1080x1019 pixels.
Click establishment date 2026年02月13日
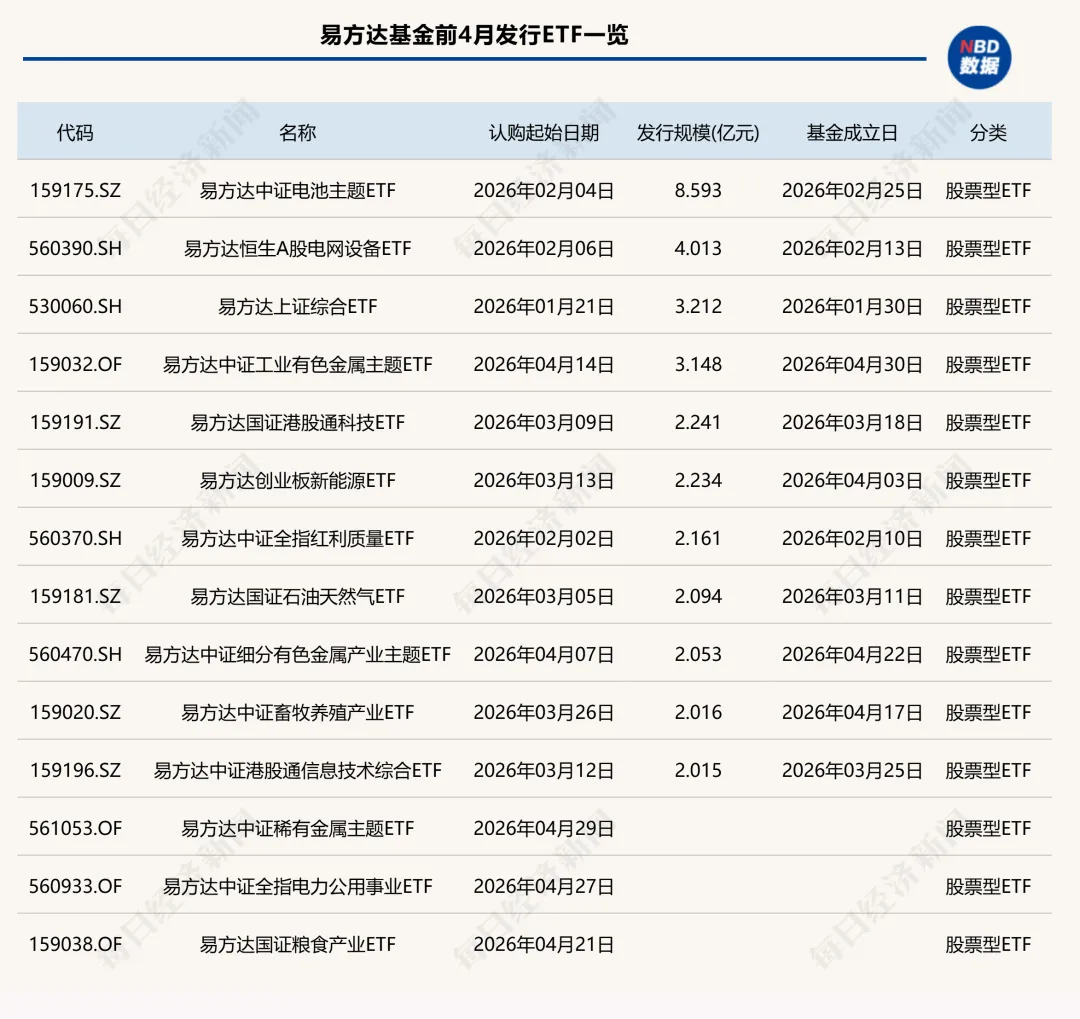(x=852, y=248)
